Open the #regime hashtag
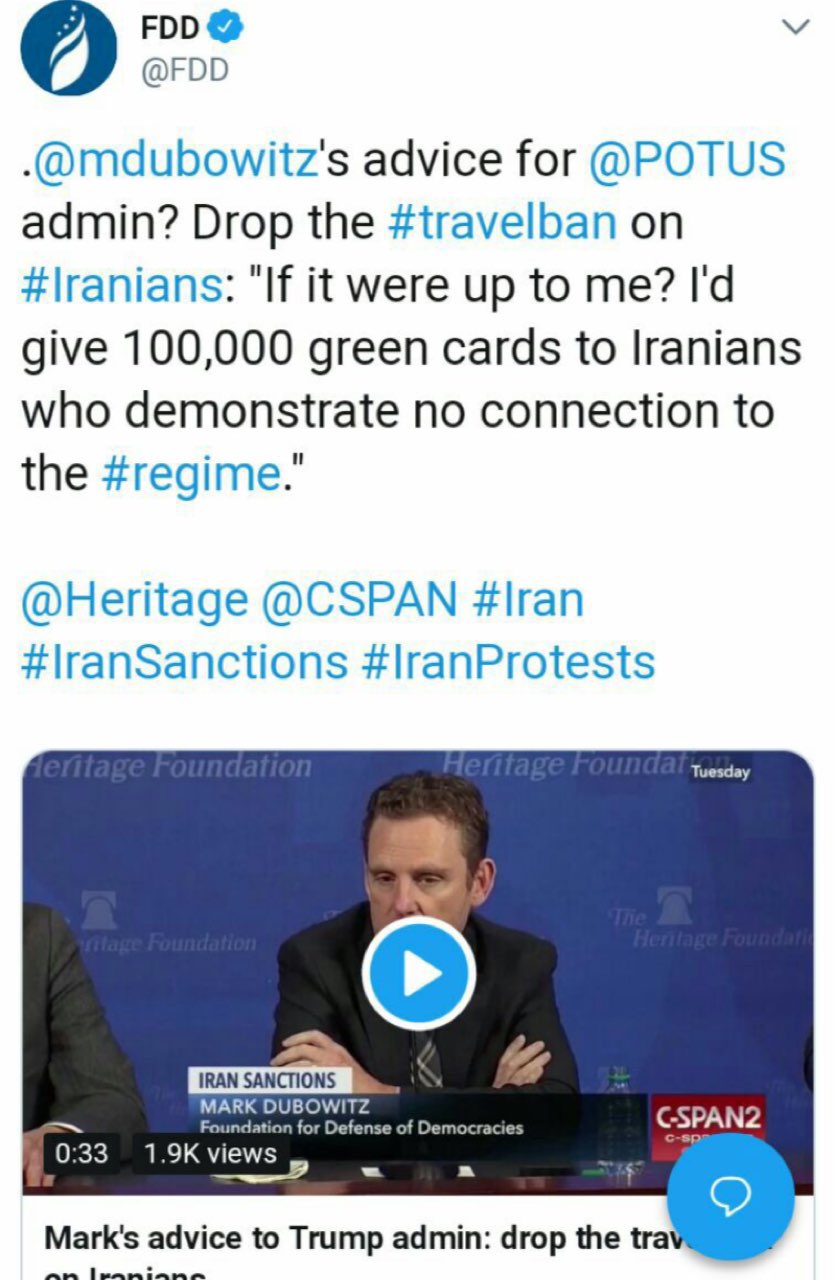 click(x=190, y=473)
